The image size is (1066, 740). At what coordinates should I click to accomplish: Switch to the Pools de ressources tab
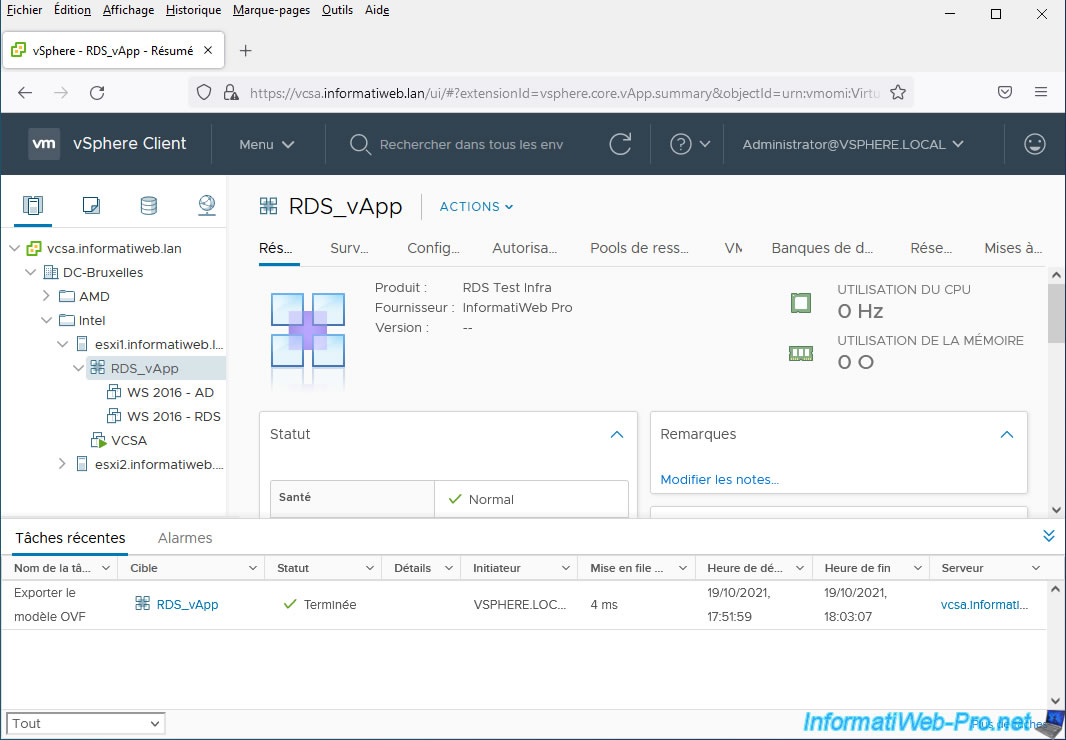(x=640, y=248)
